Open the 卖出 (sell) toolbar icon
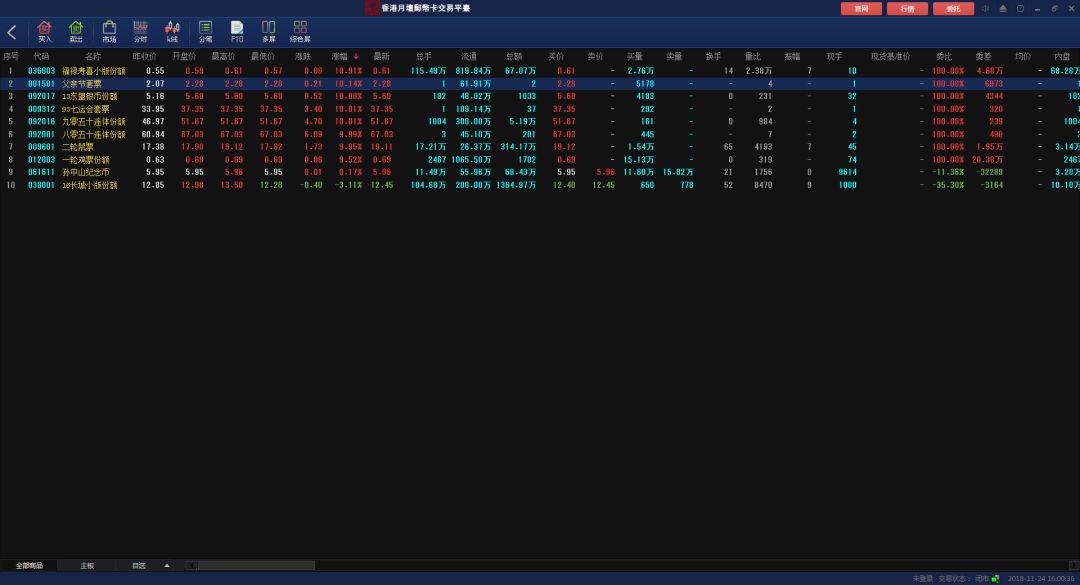The width and height of the screenshot is (1080, 585). pos(76,32)
